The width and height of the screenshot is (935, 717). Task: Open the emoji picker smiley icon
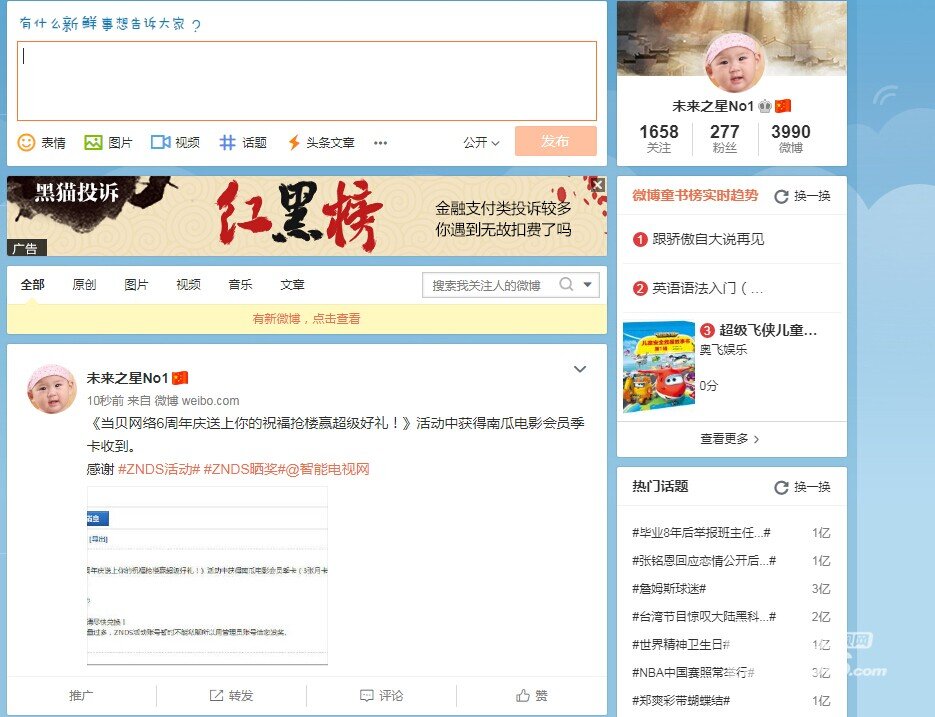pyautogui.click(x=26, y=143)
